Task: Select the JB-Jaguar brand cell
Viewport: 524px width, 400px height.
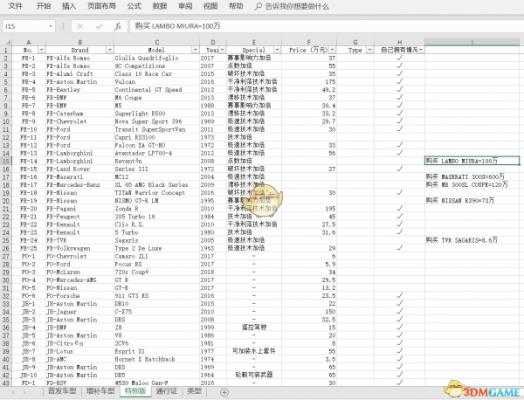Action: tap(80, 312)
